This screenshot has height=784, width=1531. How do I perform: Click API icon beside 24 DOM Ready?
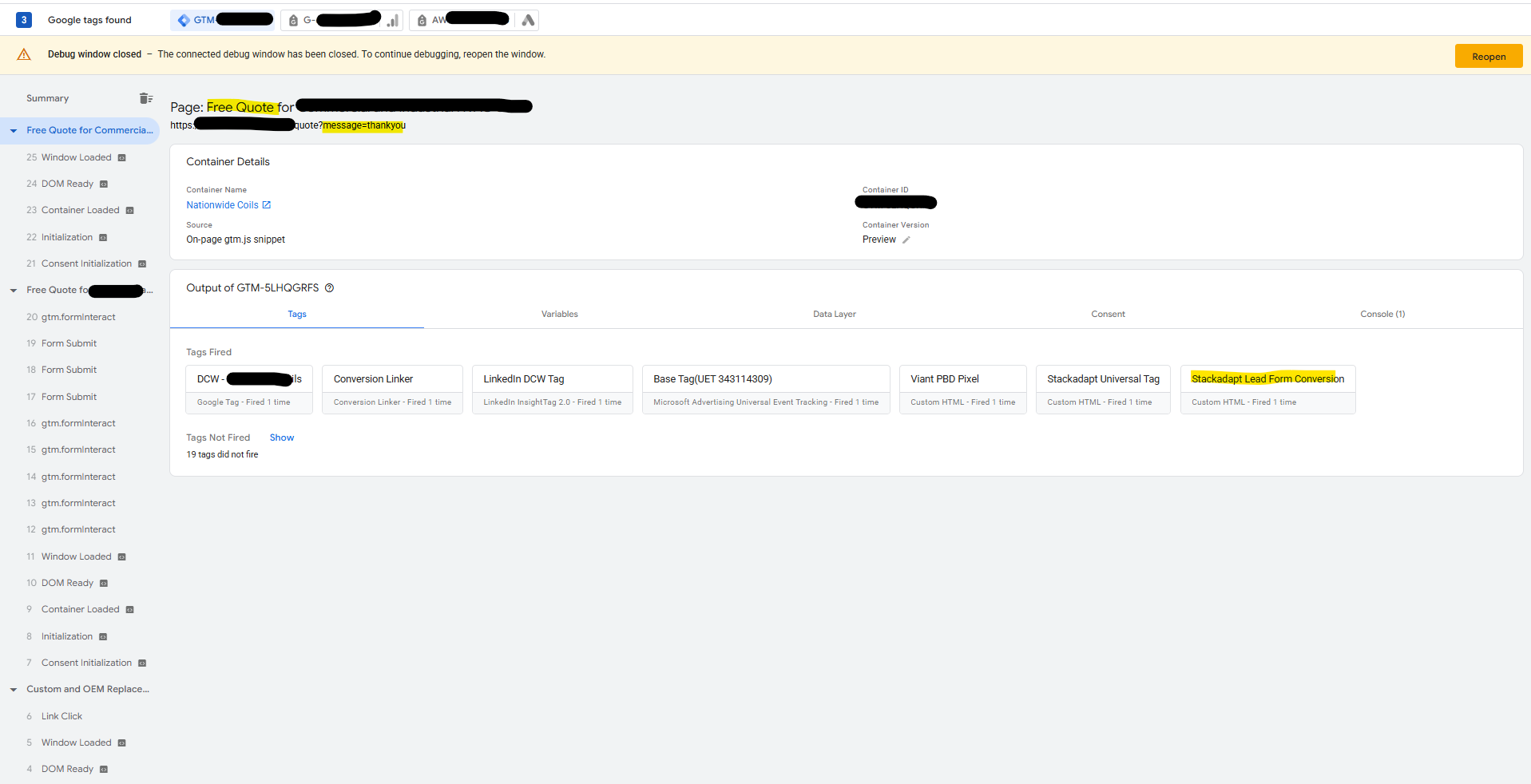click(104, 184)
